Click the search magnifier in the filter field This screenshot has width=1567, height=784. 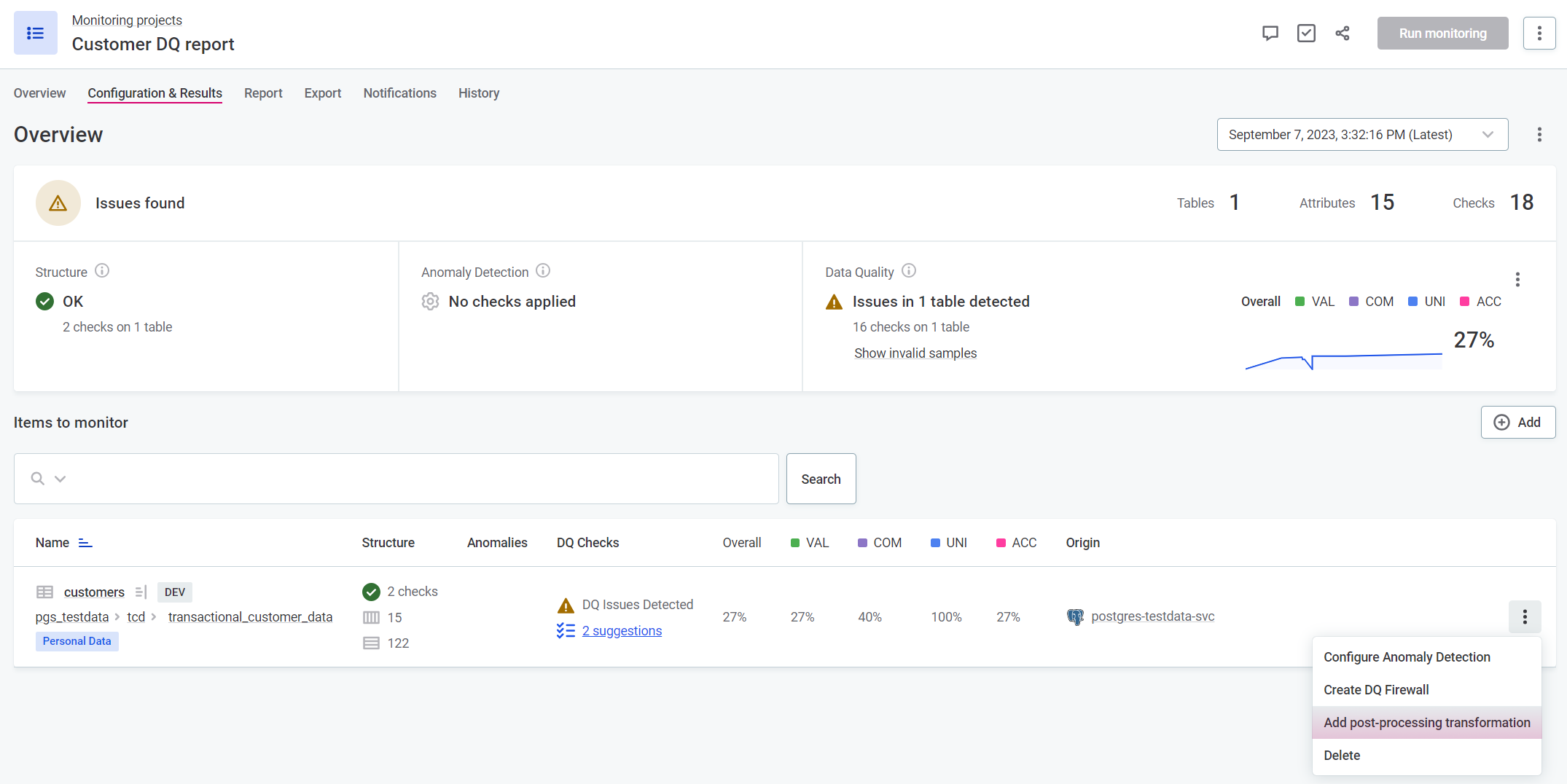[x=37, y=478]
